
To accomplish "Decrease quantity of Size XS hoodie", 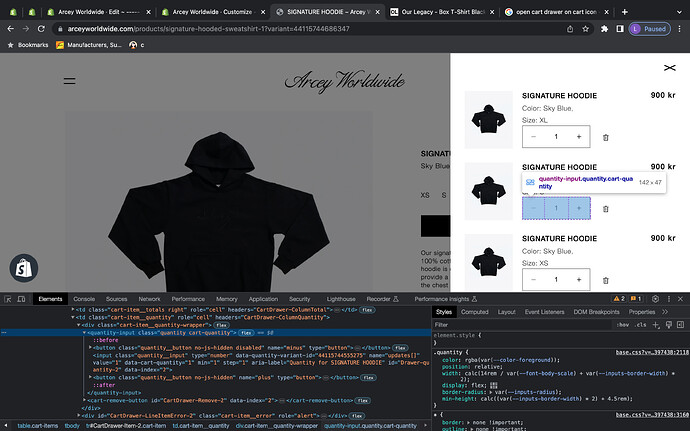I will [x=533, y=279].
